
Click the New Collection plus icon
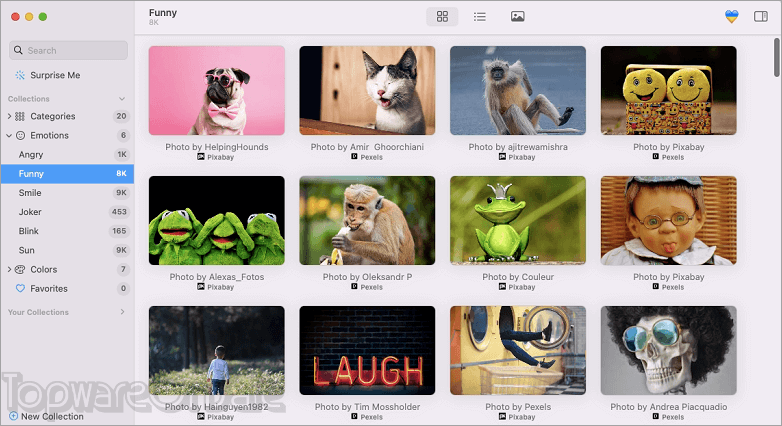pyautogui.click(x=13, y=416)
